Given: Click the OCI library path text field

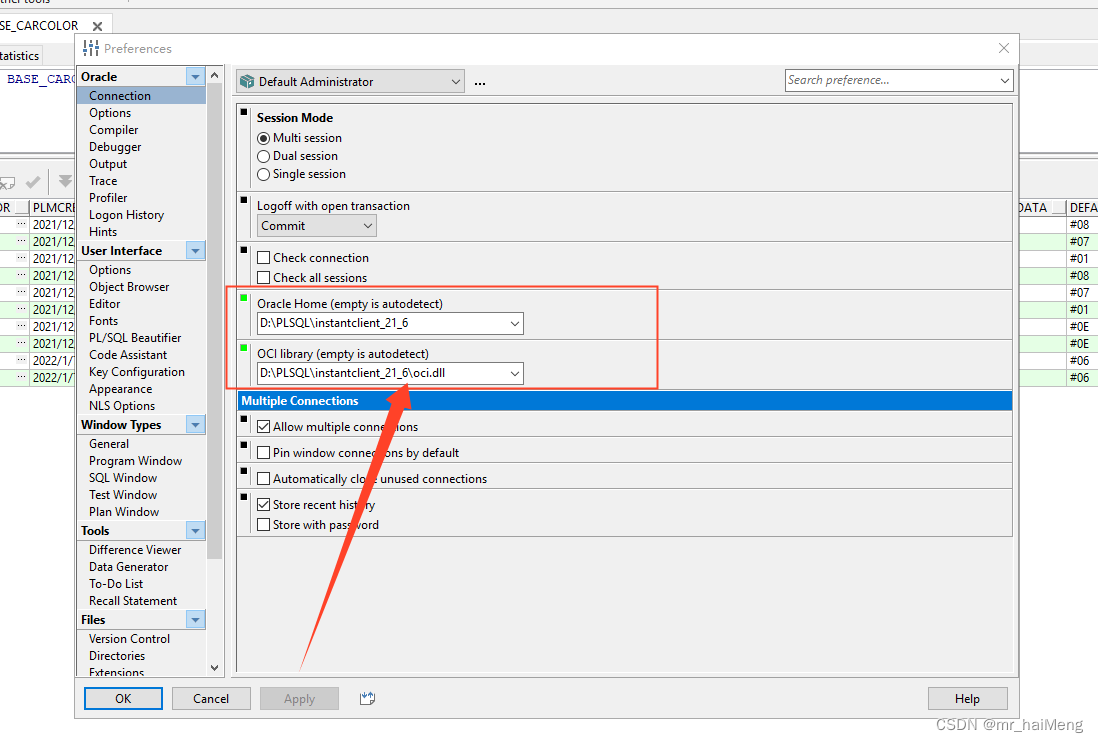Looking at the screenshot, I should point(382,373).
